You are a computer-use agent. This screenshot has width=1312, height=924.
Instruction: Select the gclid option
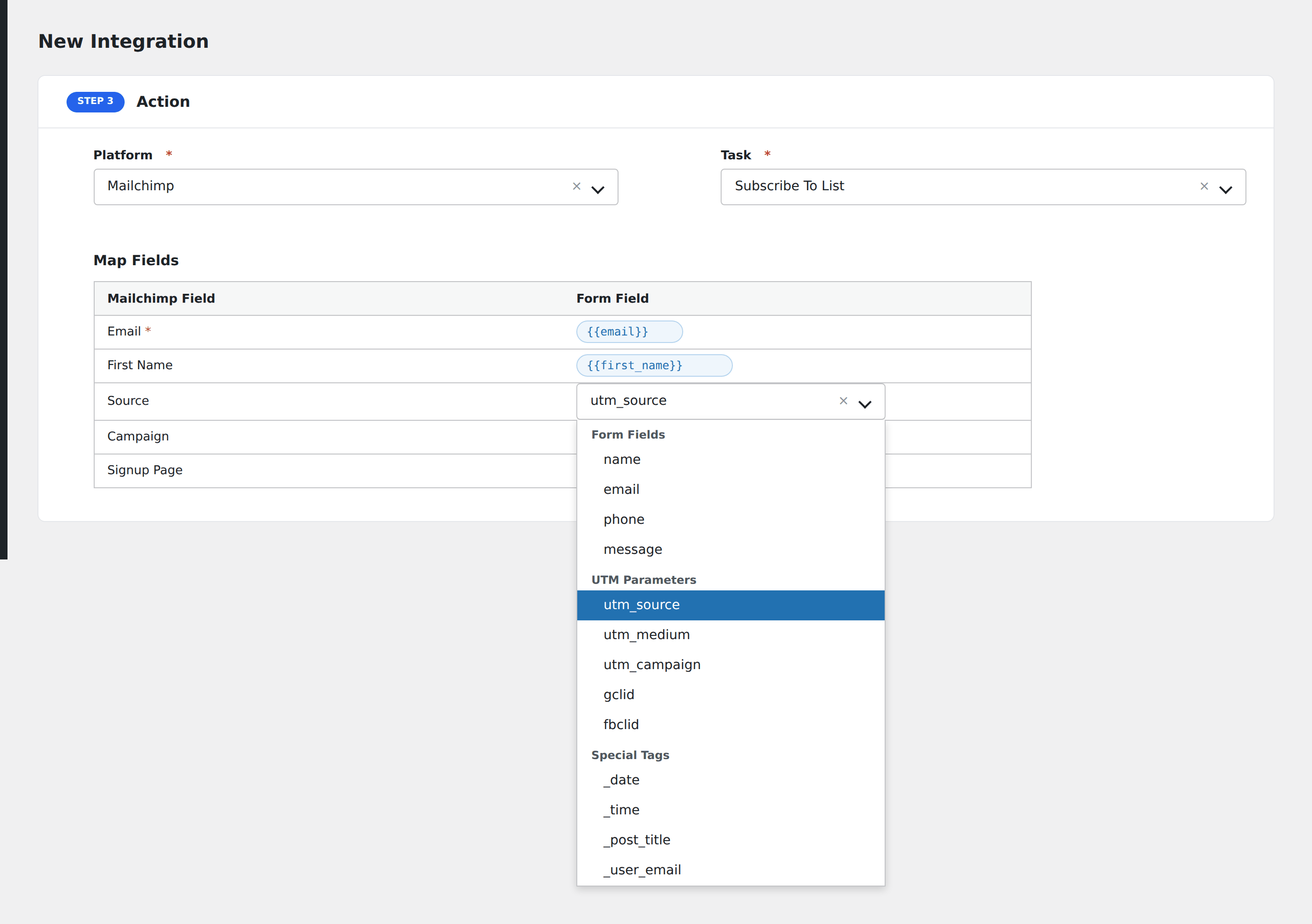pyautogui.click(x=731, y=695)
